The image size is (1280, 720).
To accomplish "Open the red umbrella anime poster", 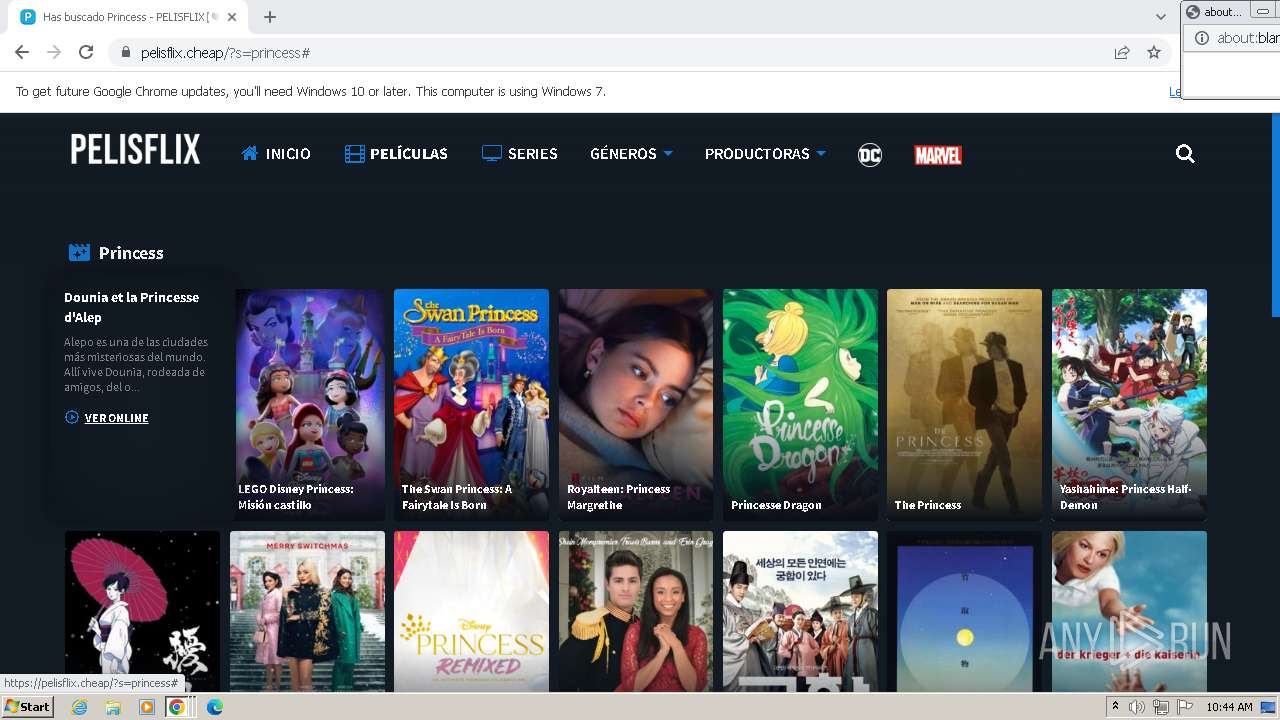I will click(142, 611).
